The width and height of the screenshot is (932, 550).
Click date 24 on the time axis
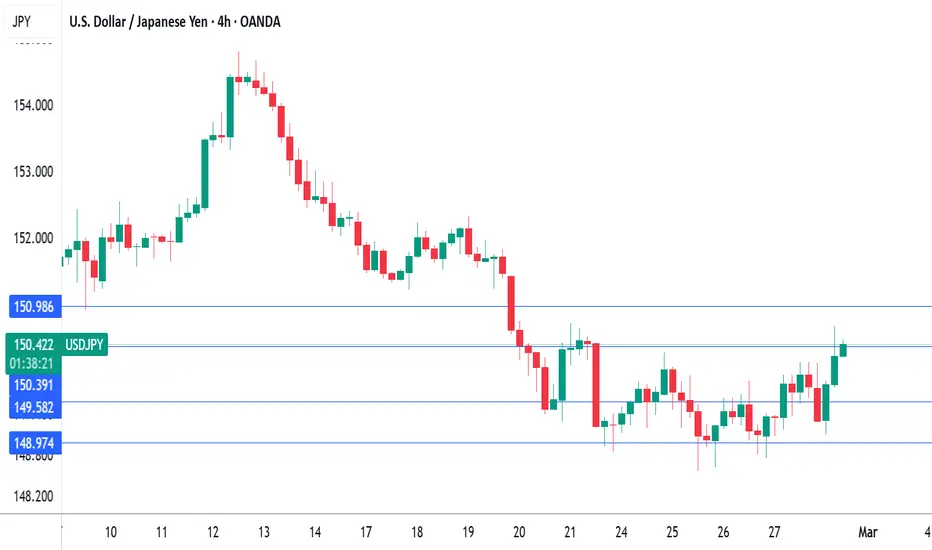[621, 532]
